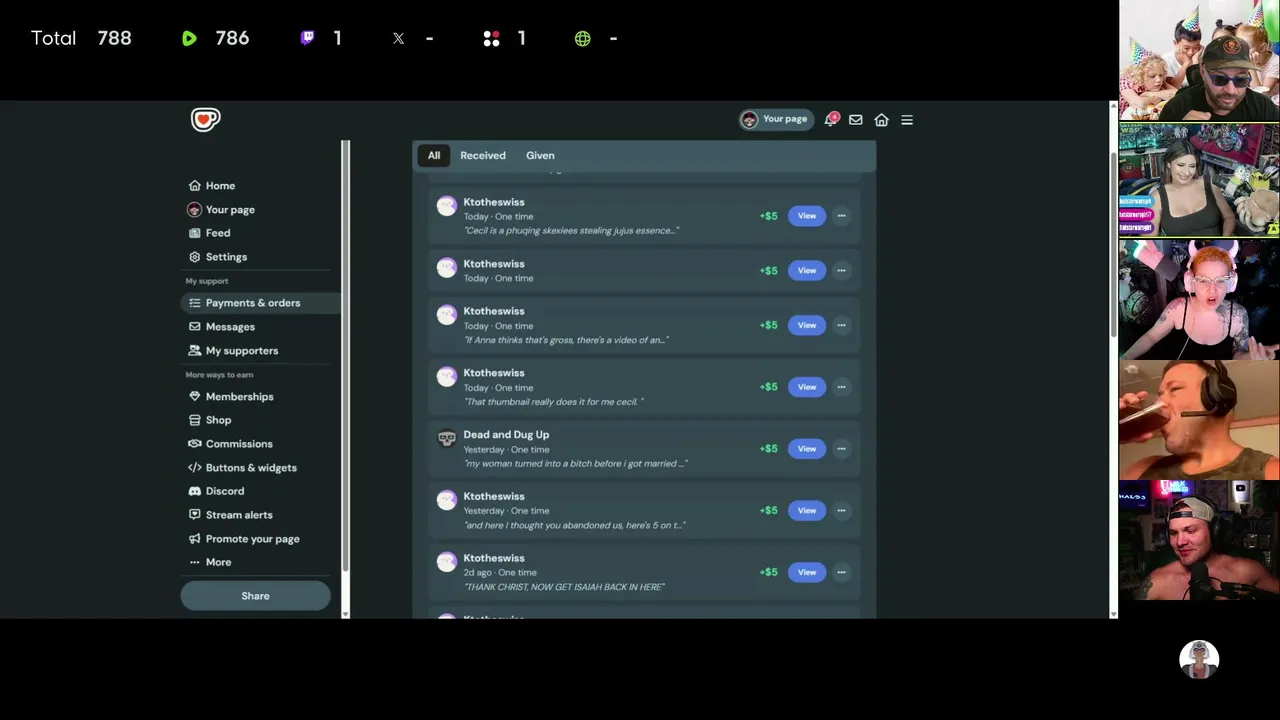The height and width of the screenshot is (720, 1280).
Task: Click the green play icon next to 786
Action: click(189, 38)
